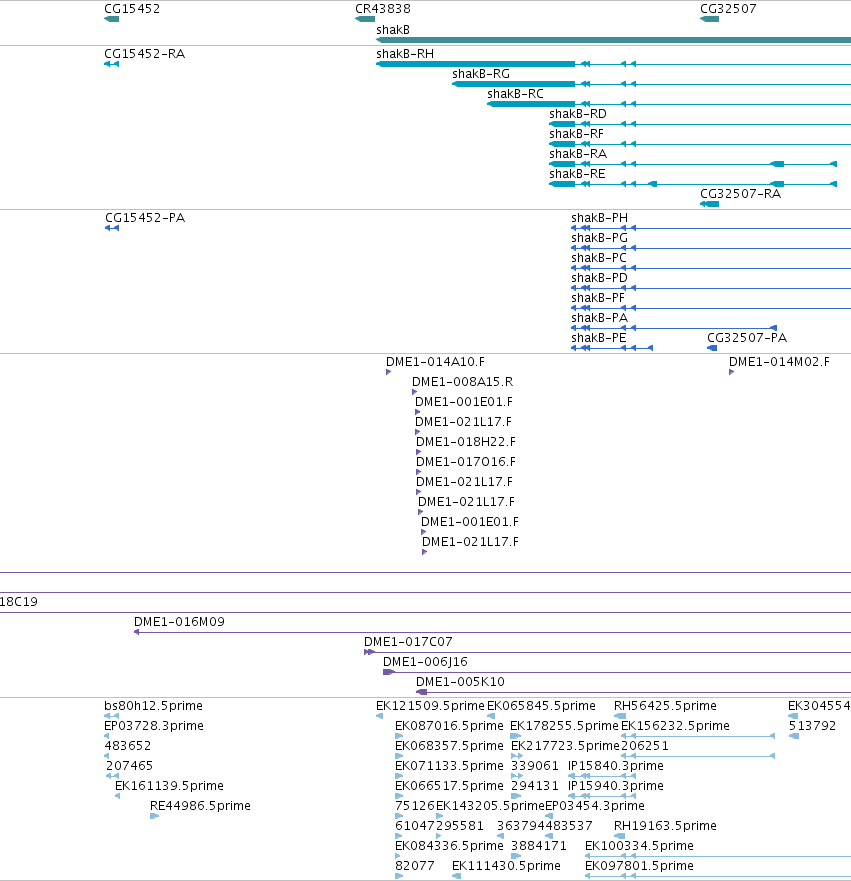Select the EK087016.5prime EST label
The image size is (851, 881).
pyautogui.click(x=449, y=726)
